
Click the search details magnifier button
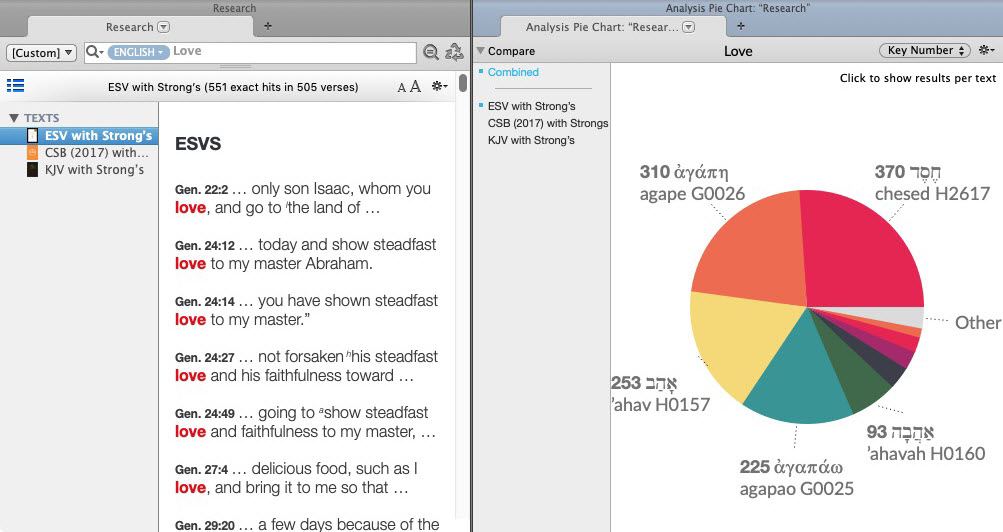point(431,52)
